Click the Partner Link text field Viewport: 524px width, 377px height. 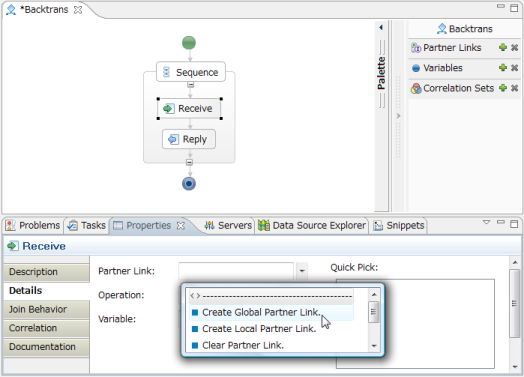tap(236, 271)
